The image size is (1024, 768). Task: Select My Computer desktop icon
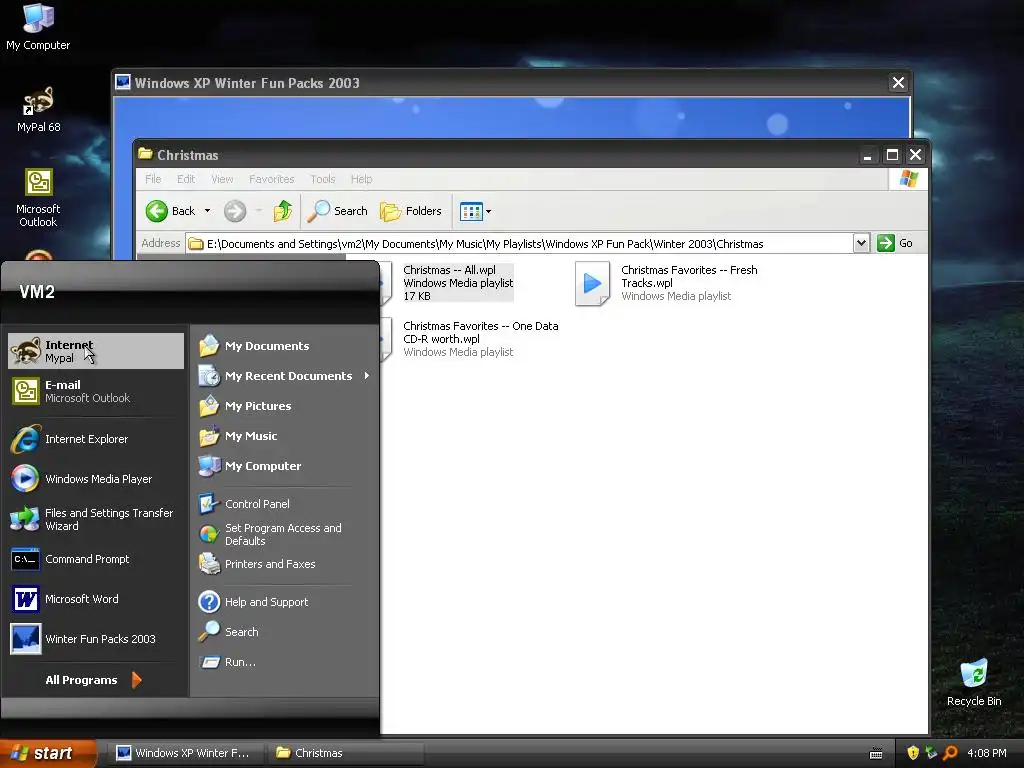pyautogui.click(x=38, y=27)
